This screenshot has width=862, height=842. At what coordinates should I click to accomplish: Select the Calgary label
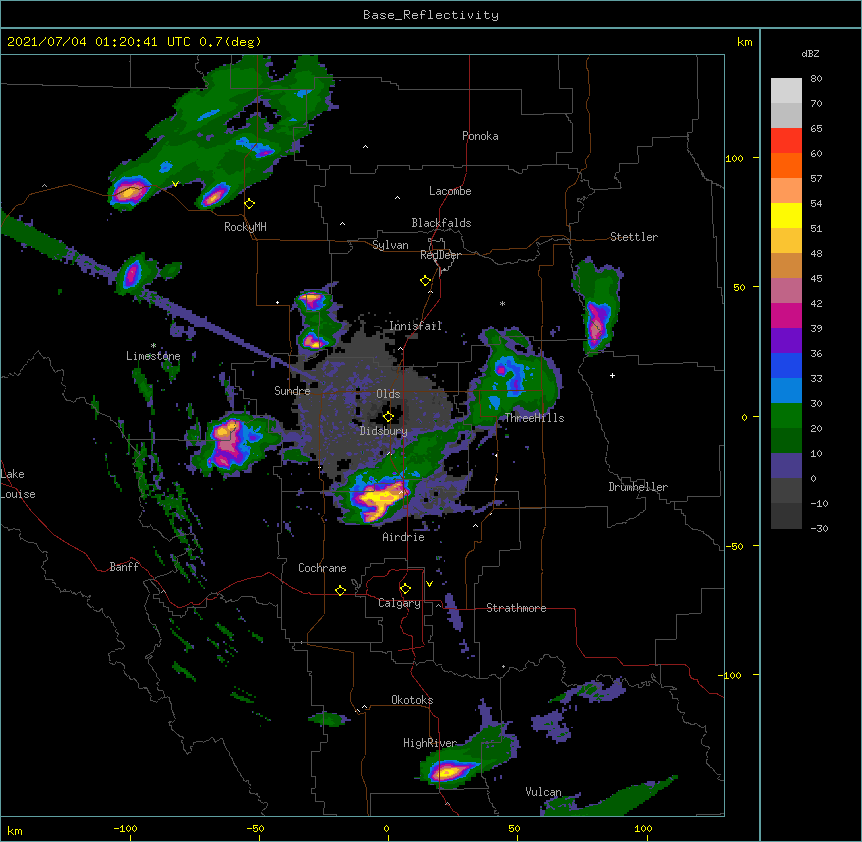tap(400, 603)
